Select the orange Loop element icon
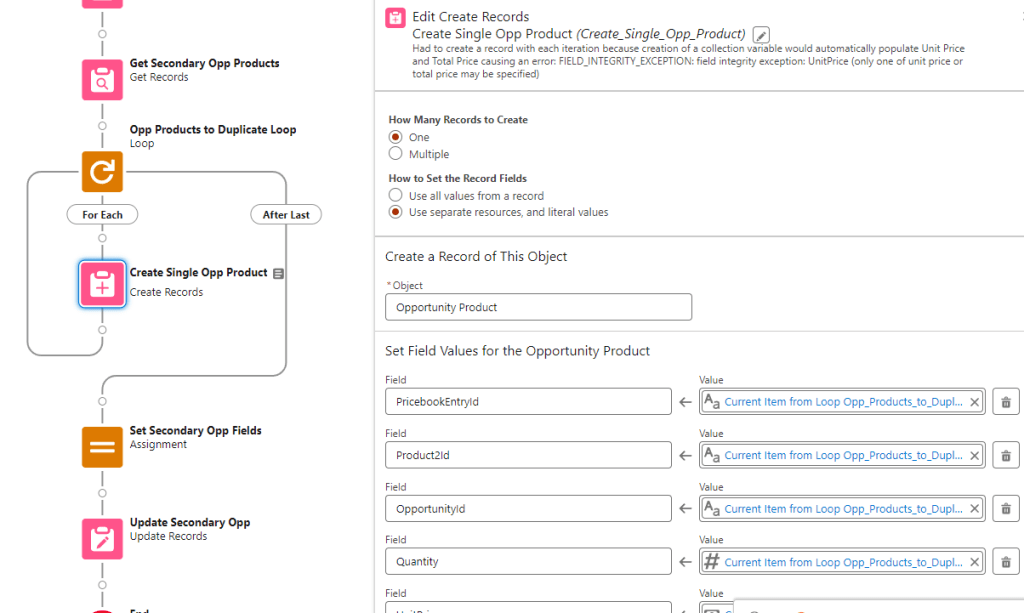The image size is (1024, 613). 102,172
